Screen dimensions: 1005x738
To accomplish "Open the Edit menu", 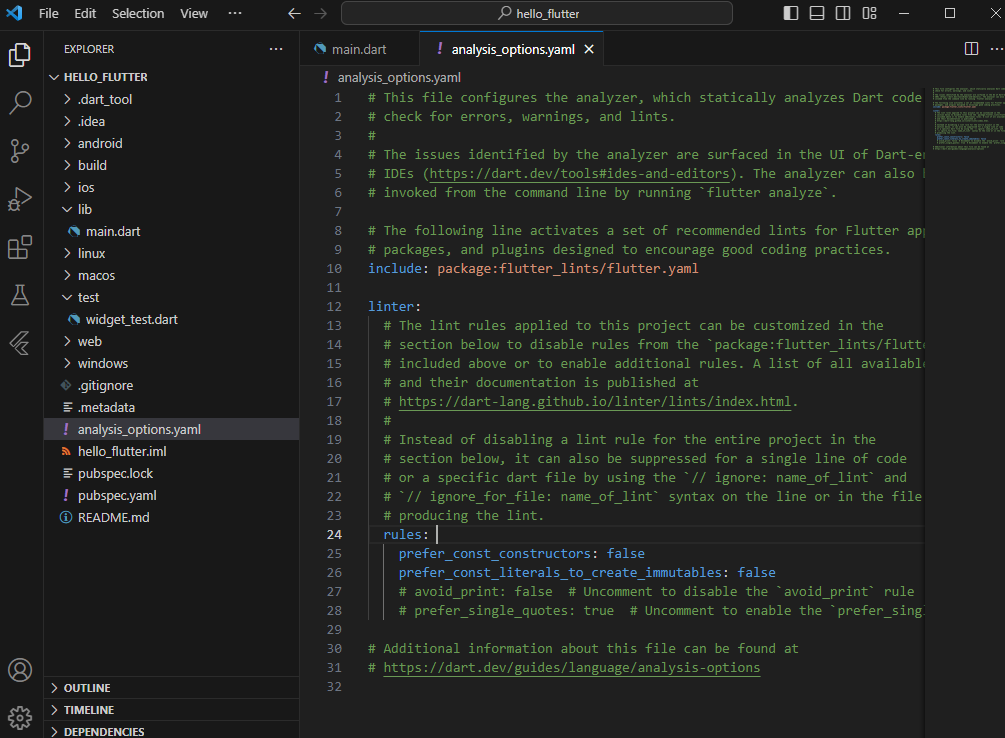I will point(85,13).
